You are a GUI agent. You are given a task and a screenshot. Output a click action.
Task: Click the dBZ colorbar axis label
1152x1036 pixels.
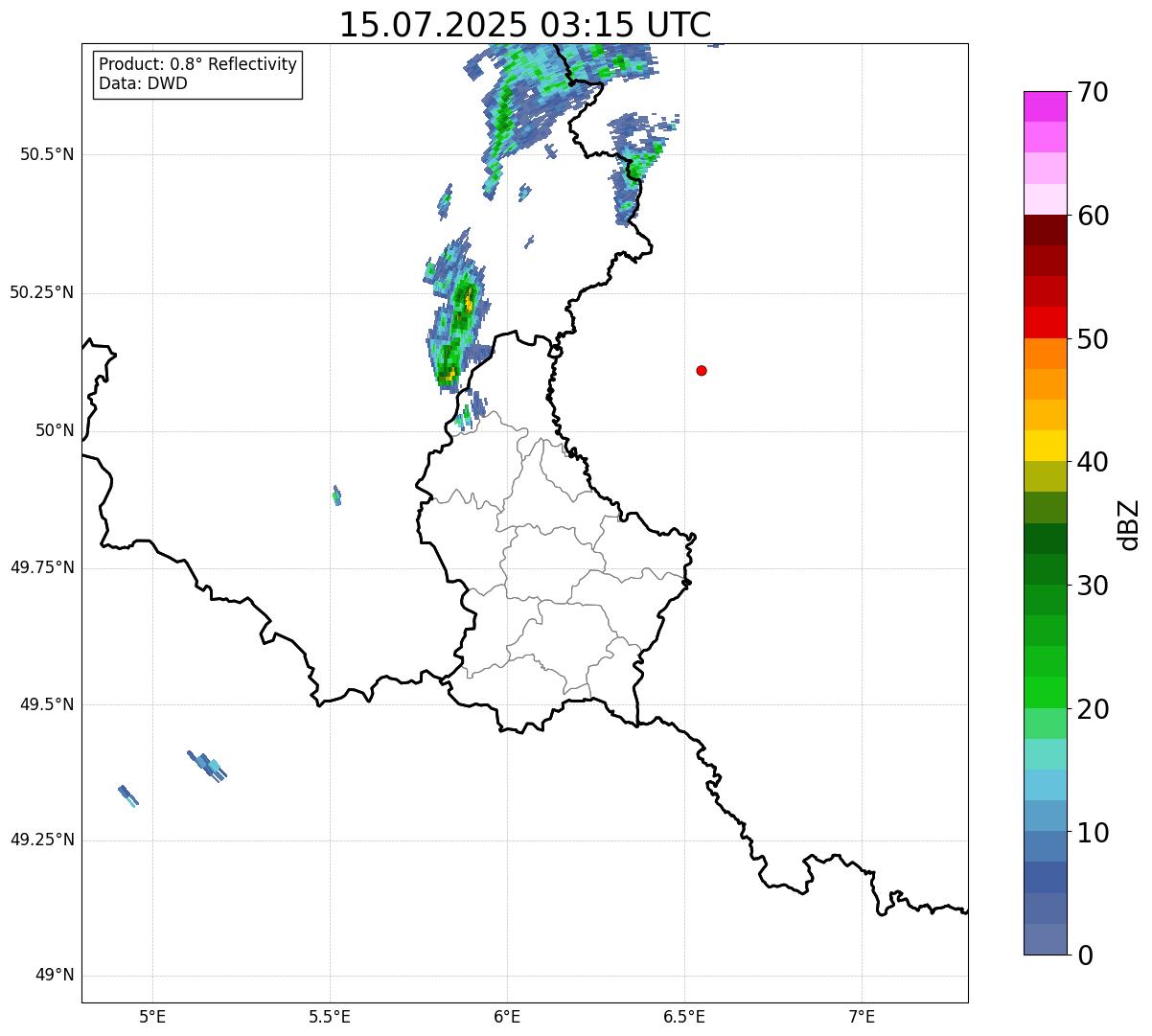tap(1129, 523)
